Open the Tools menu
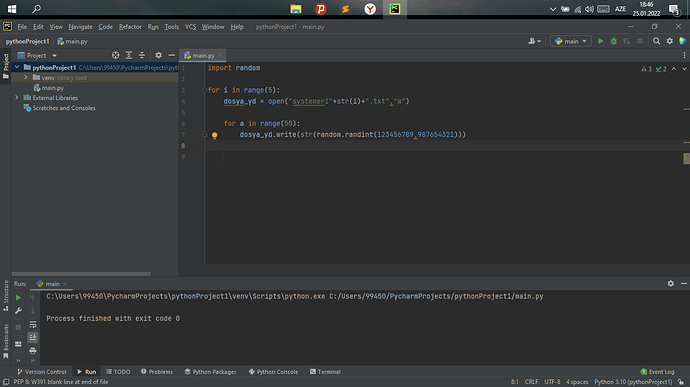This screenshot has width=690, height=387. coord(172,27)
